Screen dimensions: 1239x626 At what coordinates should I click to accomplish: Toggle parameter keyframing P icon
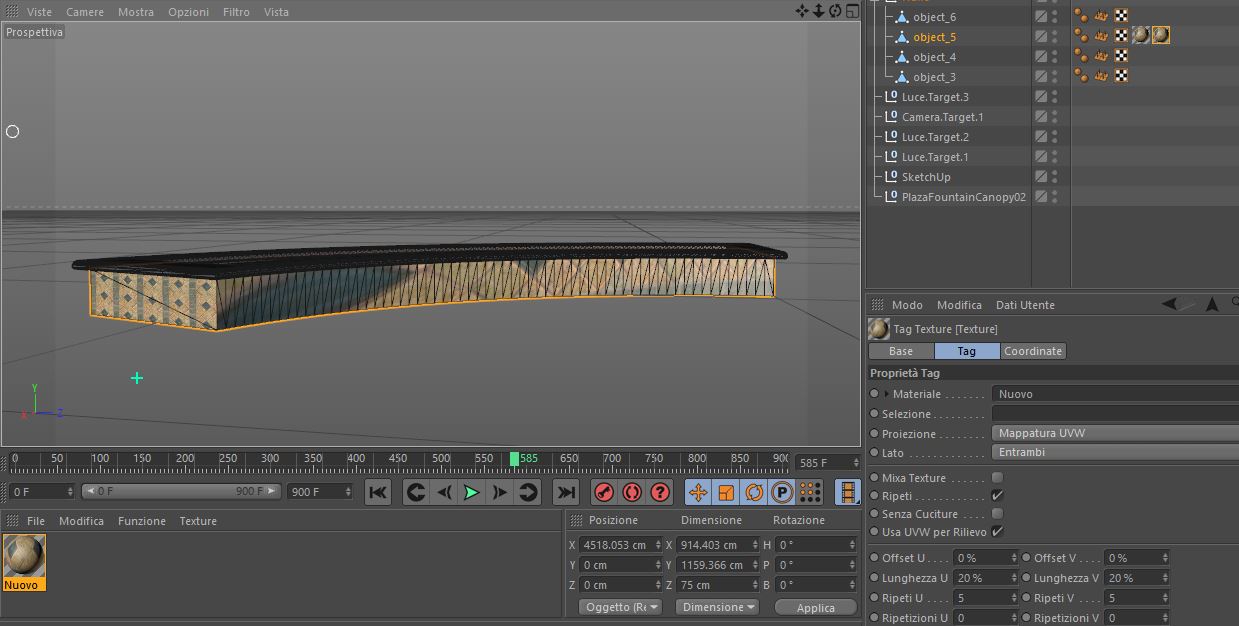(x=782, y=492)
